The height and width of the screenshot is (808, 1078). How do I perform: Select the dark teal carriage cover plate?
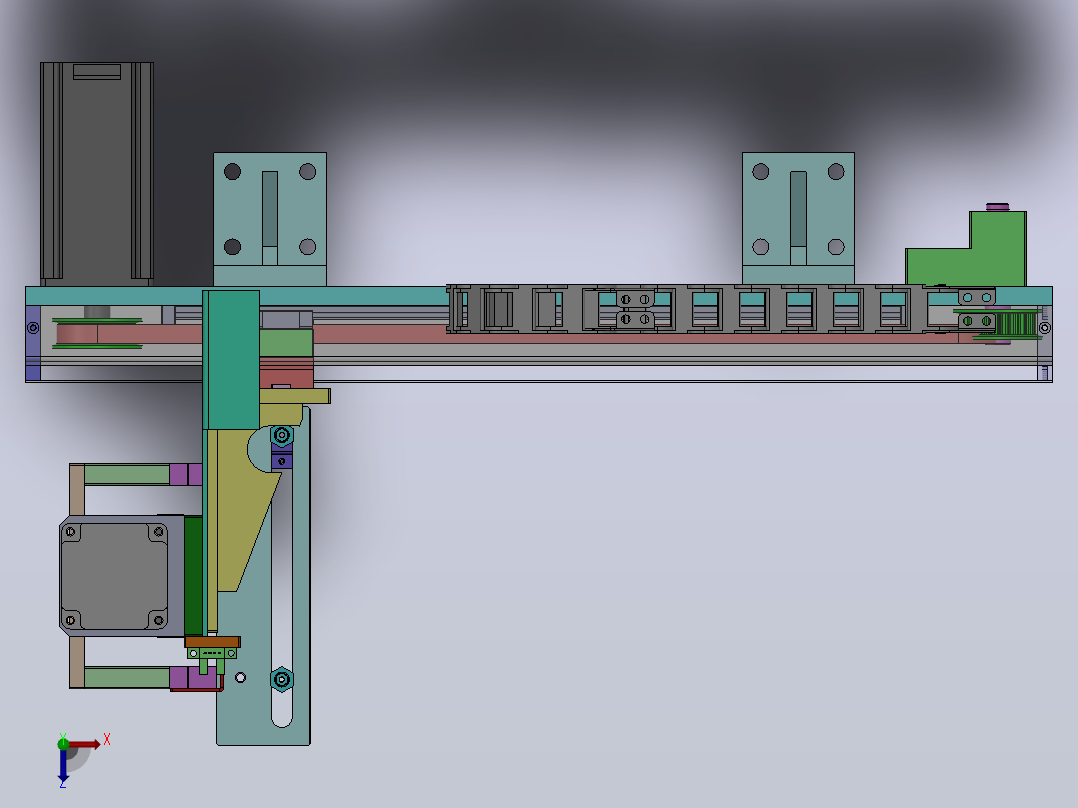[231, 360]
